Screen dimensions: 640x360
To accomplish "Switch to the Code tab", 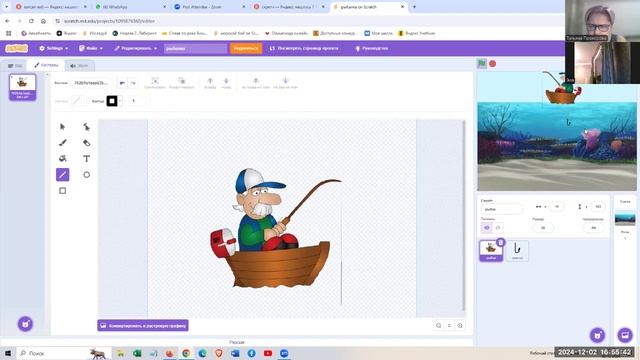I will click(x=15, y=65).
